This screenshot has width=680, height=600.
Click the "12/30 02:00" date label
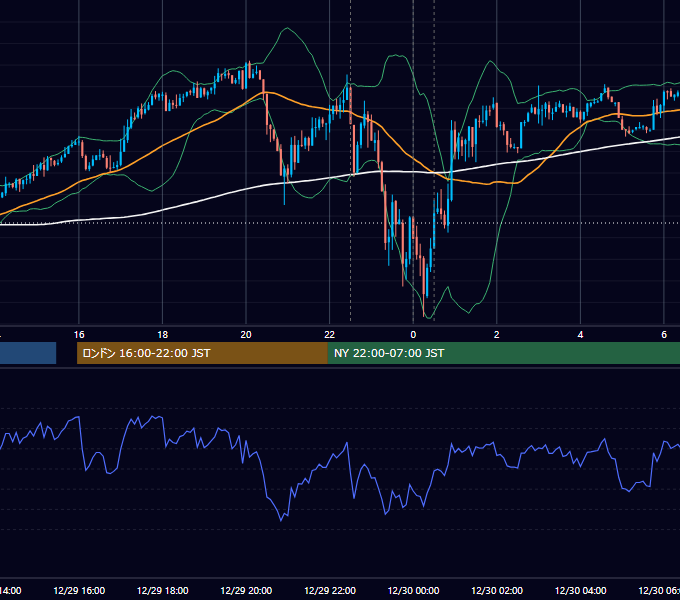tap(497, 590)
